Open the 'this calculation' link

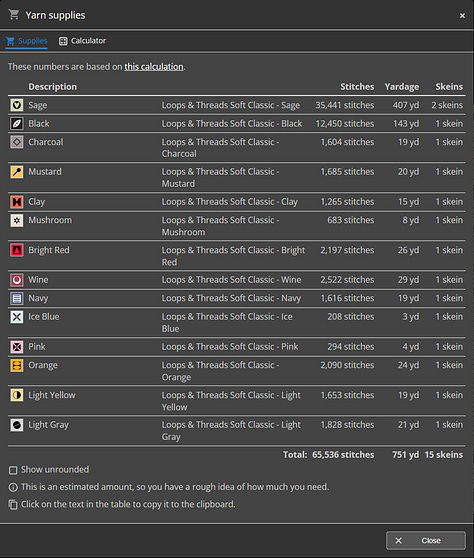154,67
